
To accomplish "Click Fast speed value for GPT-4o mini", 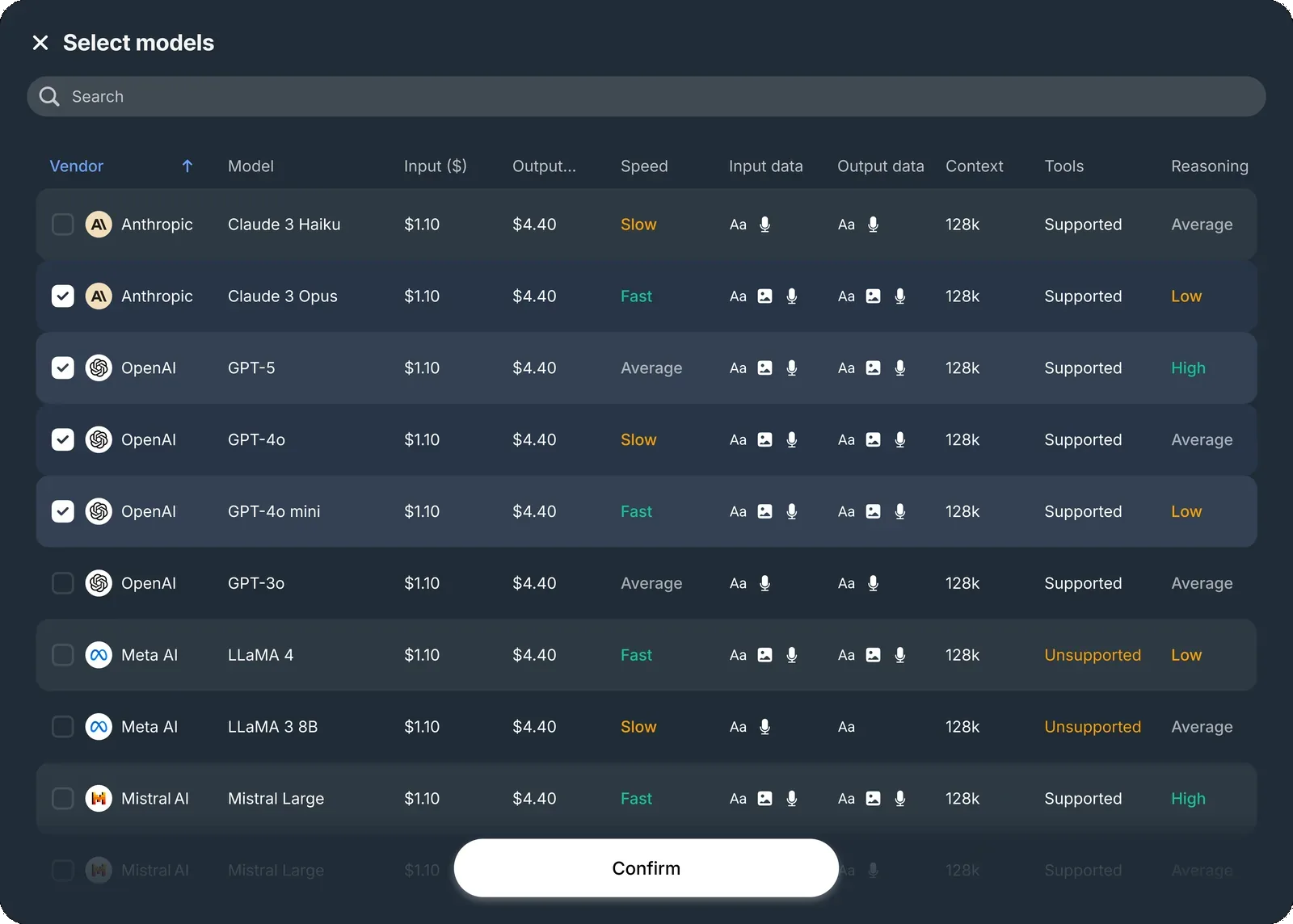I will click(x=636, y=512).
